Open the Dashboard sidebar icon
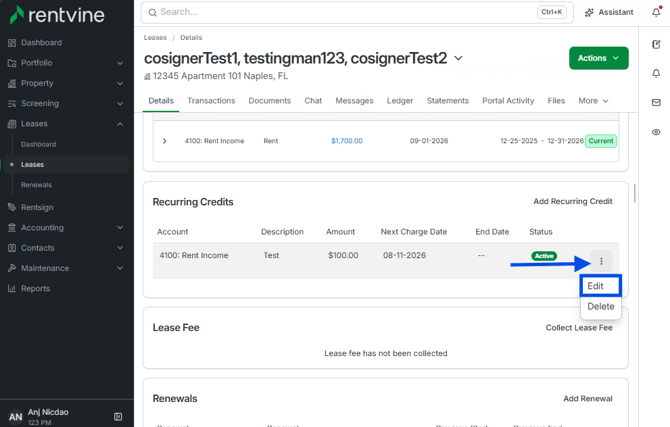The height and width of the screenshot is (427, 670). tap(12, 43)
